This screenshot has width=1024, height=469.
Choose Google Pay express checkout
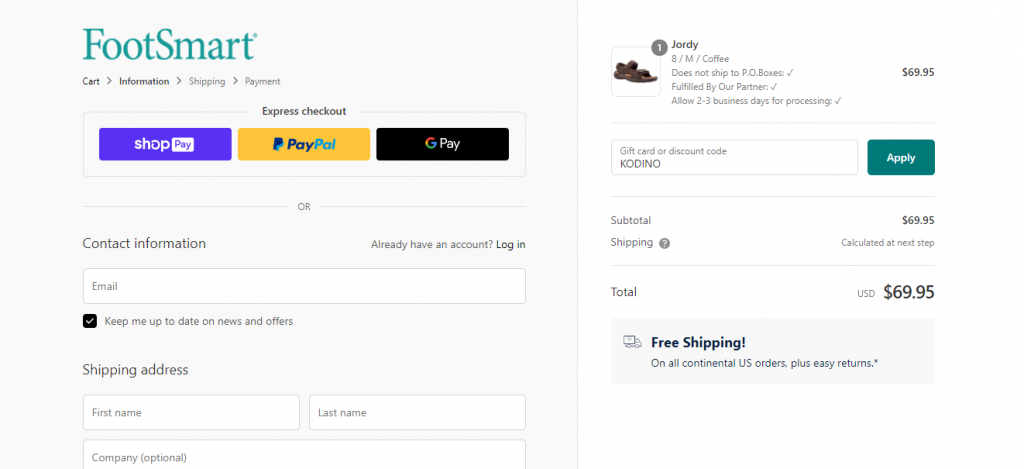442,144
